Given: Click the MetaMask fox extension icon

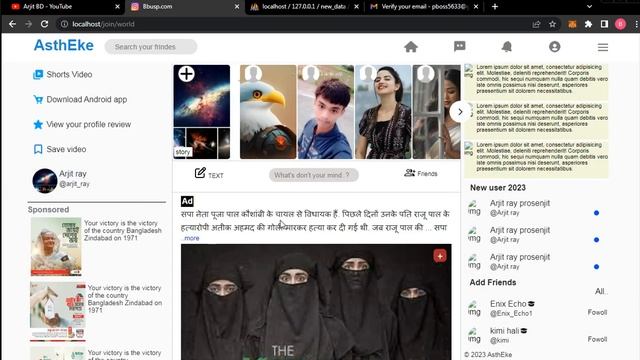Looking at the screenshot, I should (572, 24).
